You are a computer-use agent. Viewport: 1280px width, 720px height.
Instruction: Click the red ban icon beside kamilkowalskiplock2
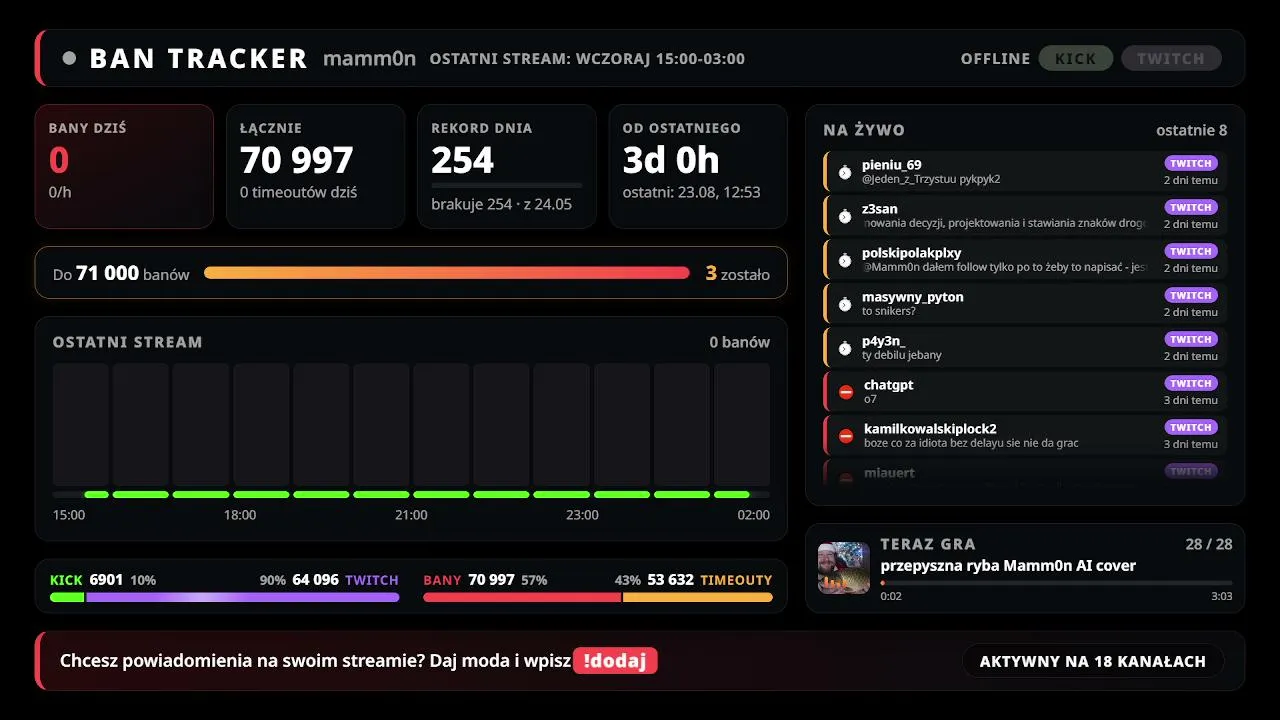click(x=846, y=436)
